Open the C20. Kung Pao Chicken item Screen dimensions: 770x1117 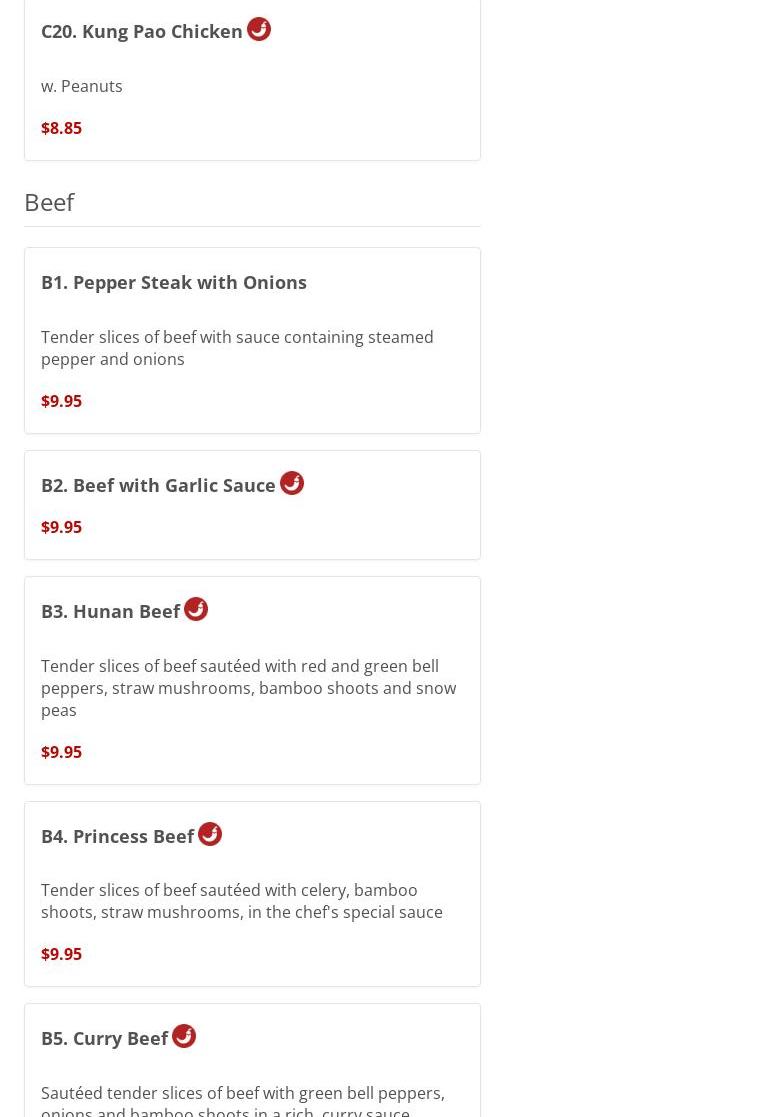pos(142,31)
